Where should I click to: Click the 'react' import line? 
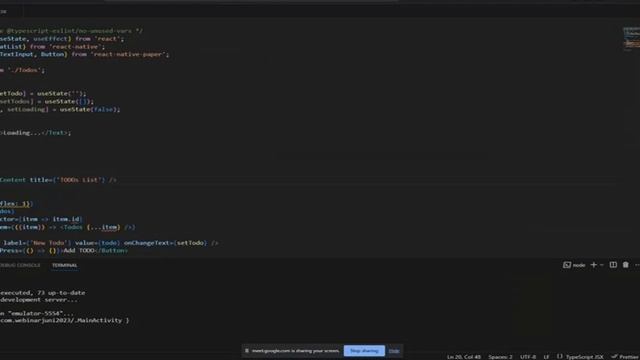click(x=62, y=39)
